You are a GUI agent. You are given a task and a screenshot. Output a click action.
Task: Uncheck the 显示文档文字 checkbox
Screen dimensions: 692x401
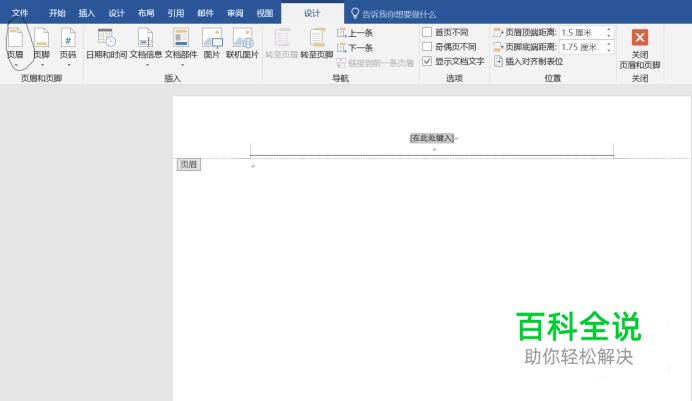(427, 61)
